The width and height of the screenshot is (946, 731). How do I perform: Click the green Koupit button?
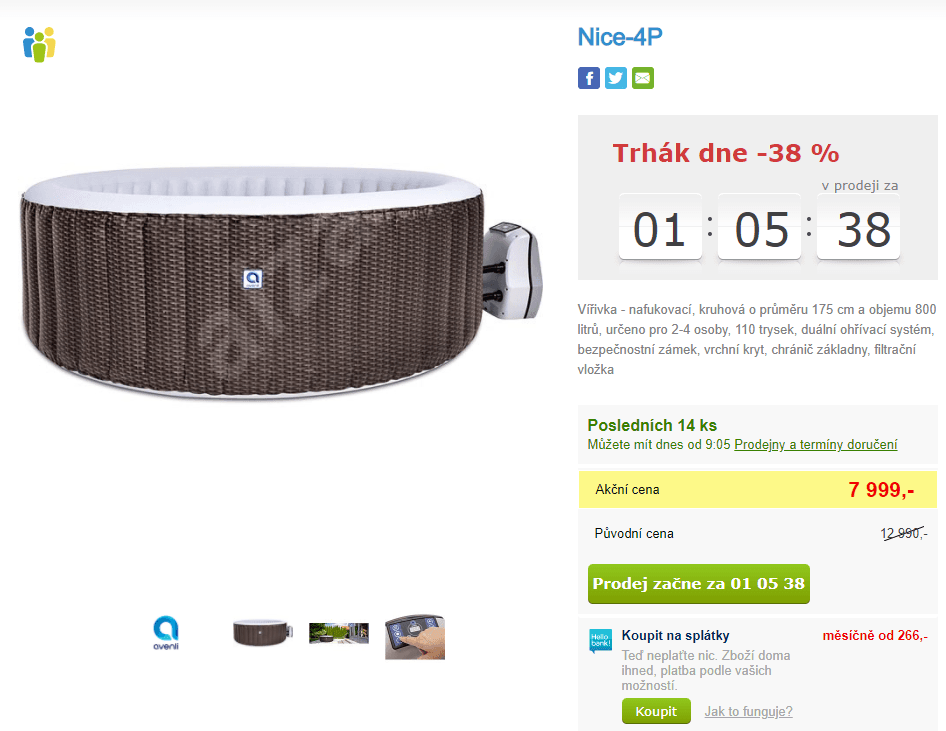(656, 711)
